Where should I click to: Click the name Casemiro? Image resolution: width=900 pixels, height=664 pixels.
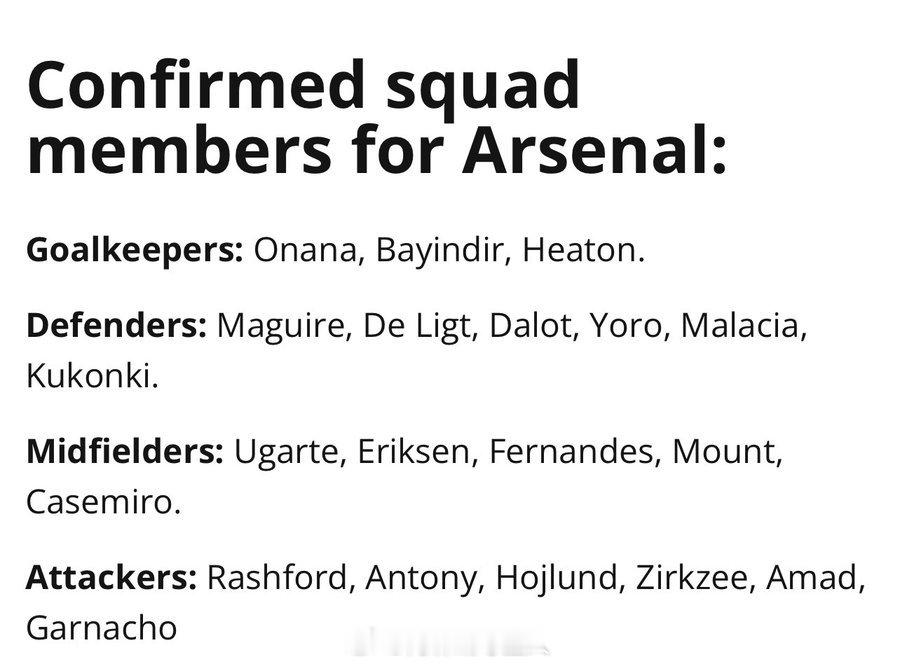[103, 502]
